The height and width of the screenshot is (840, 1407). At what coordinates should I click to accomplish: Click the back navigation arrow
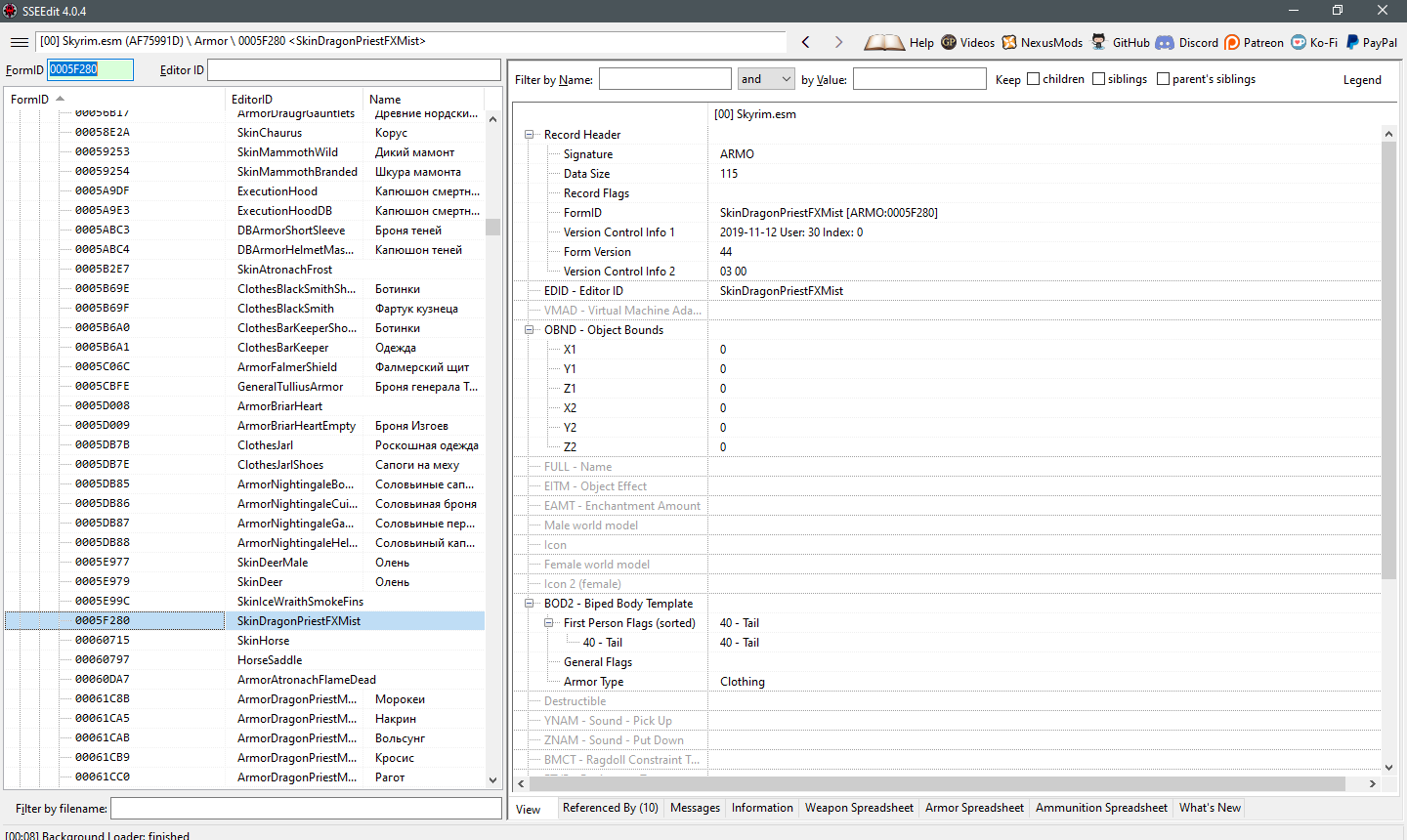pyautogui.click(x=806, y=42)
